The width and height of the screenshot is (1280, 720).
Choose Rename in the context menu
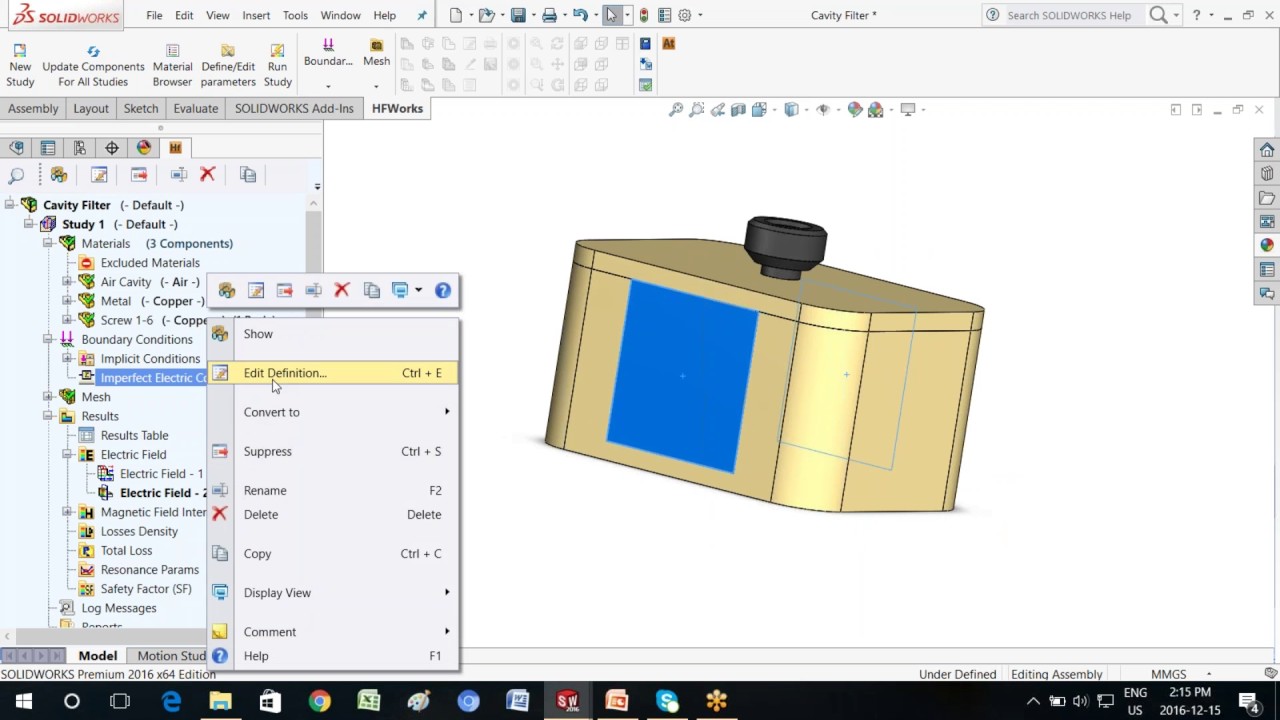tap(333, 490)
